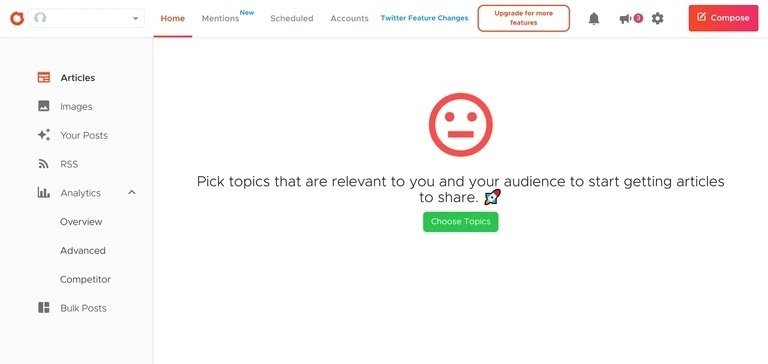
Task: Click the RSS feed icon
Action: point(44,164)
